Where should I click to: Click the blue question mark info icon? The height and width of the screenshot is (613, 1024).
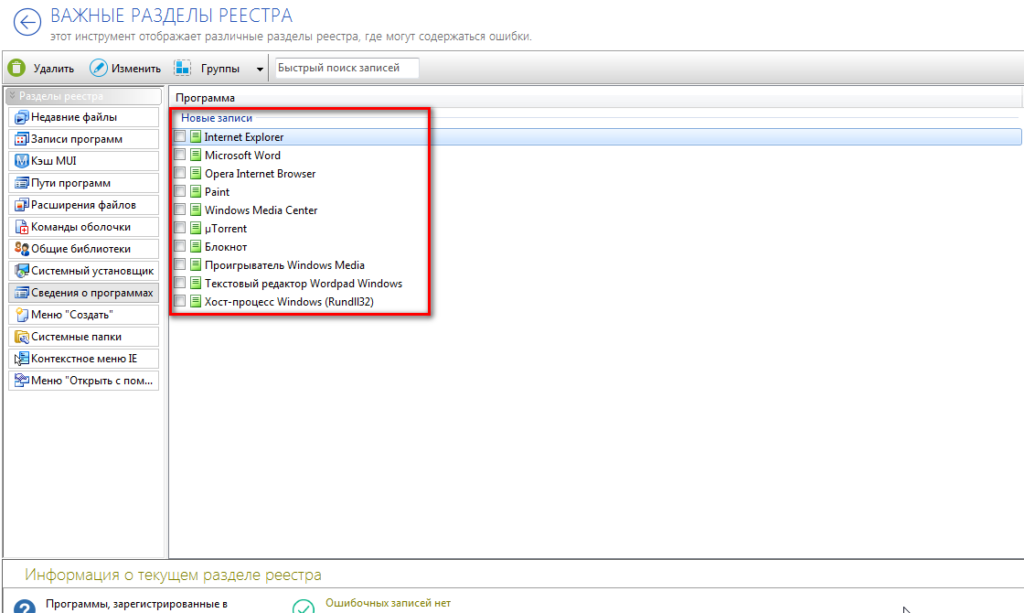(24, 607)
